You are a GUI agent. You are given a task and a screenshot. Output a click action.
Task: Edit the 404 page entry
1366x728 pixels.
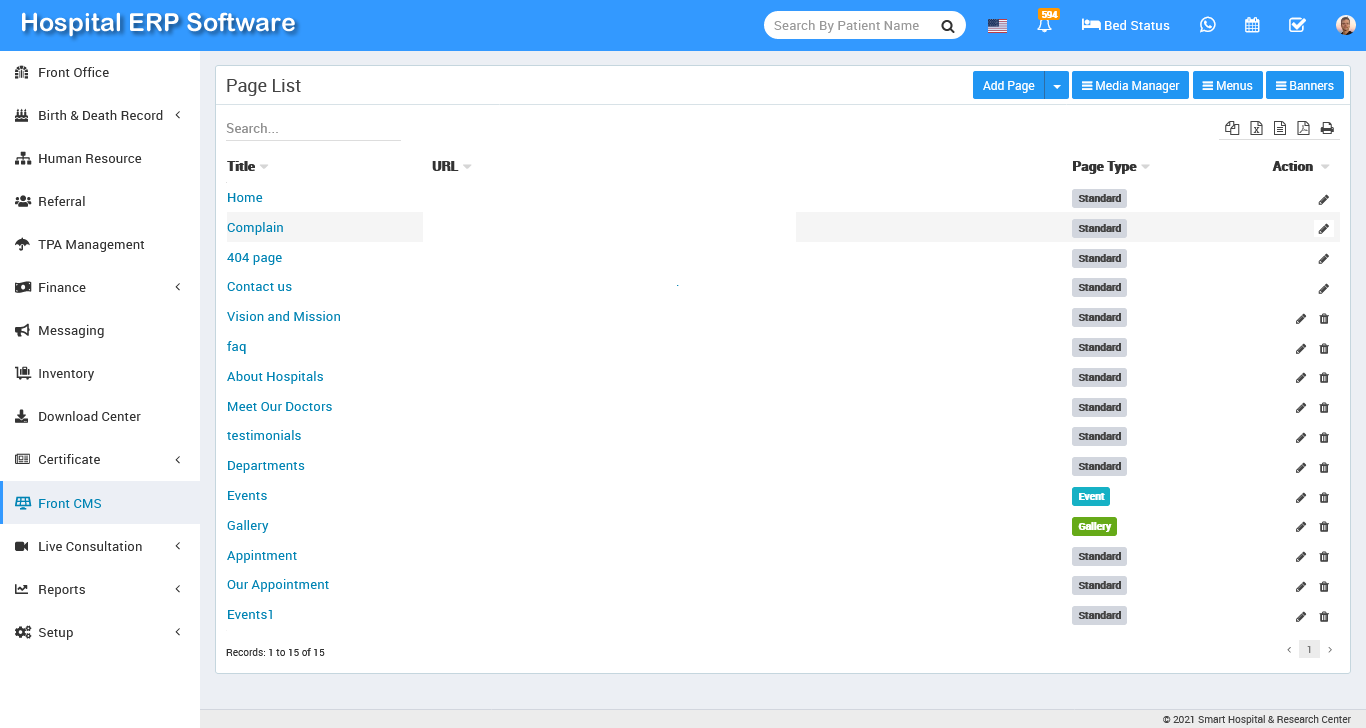click(1324, 259)
